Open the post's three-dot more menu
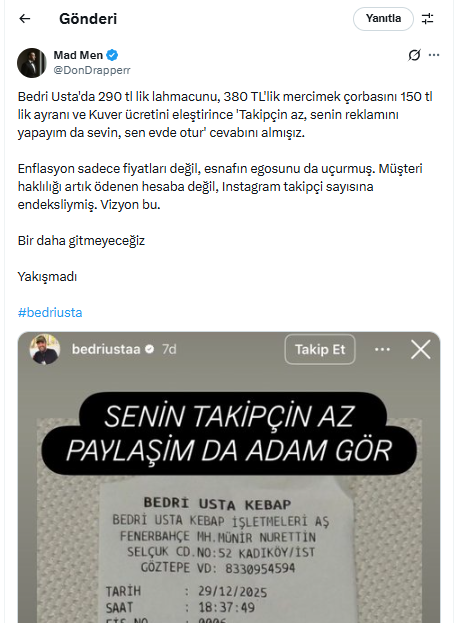The height and width of the screenshot is (623, 470). (434, 55)
